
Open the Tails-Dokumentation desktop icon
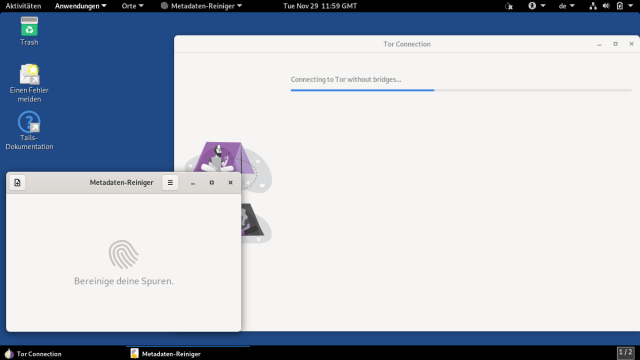[x=29, y=131]
